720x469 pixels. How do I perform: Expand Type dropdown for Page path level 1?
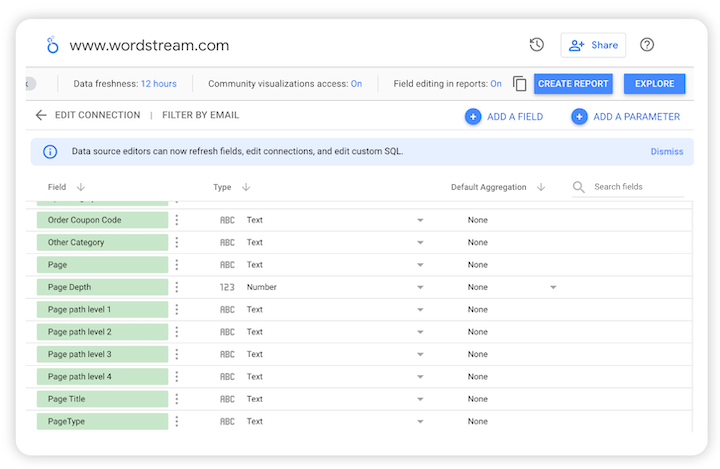[420, 310]
